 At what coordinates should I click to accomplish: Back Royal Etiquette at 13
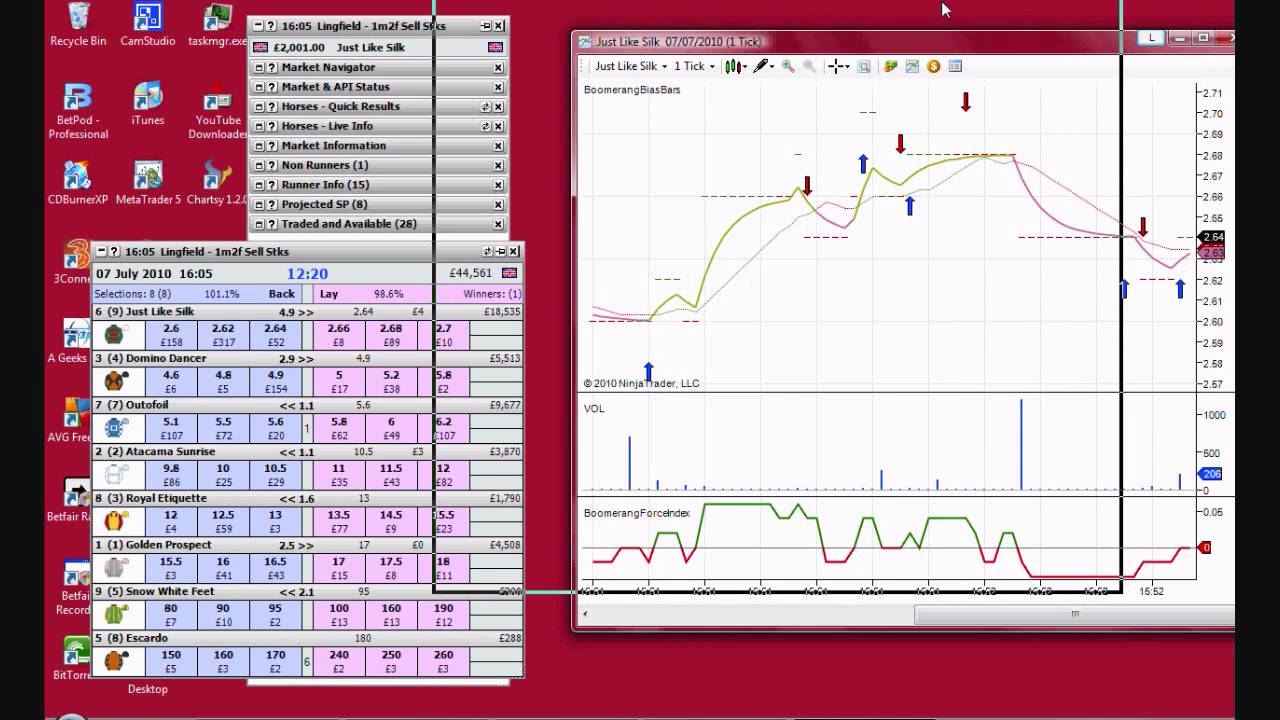coord(275,521)
